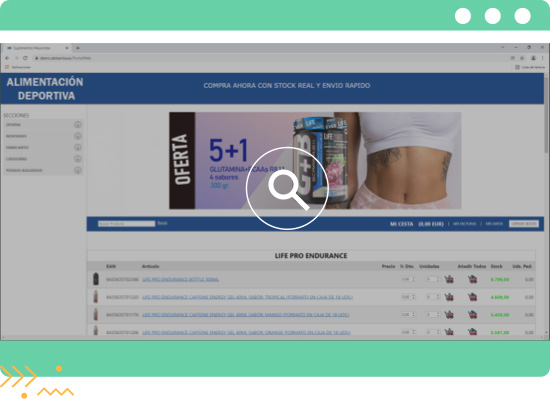Screen dimensions: 550x399
Task: Open the Aplicaciones bookmarks shortcut
Action: 18,67
